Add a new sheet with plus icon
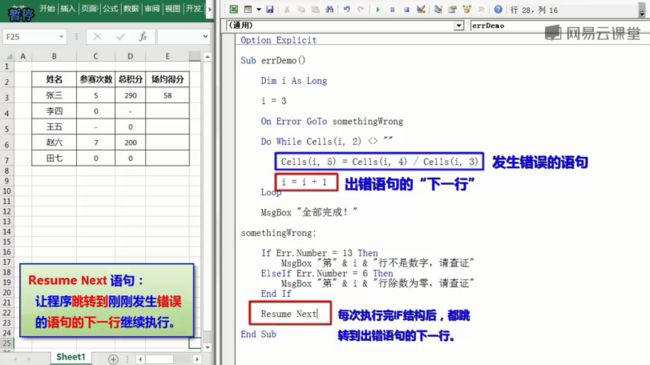Image resolution: width=650 pixels, height=365 pixels. 113,359
